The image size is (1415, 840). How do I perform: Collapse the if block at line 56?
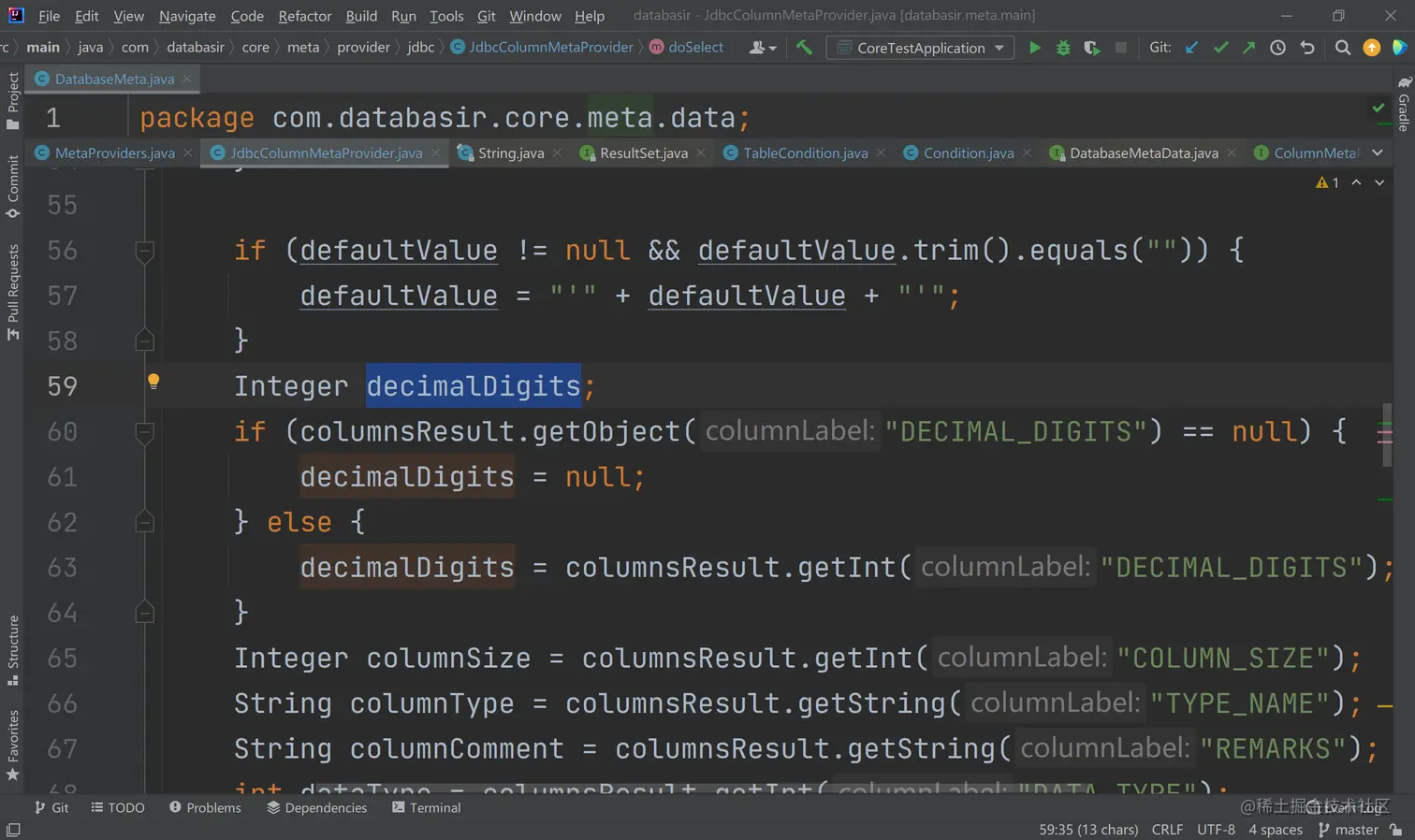(x=144, y=250)
